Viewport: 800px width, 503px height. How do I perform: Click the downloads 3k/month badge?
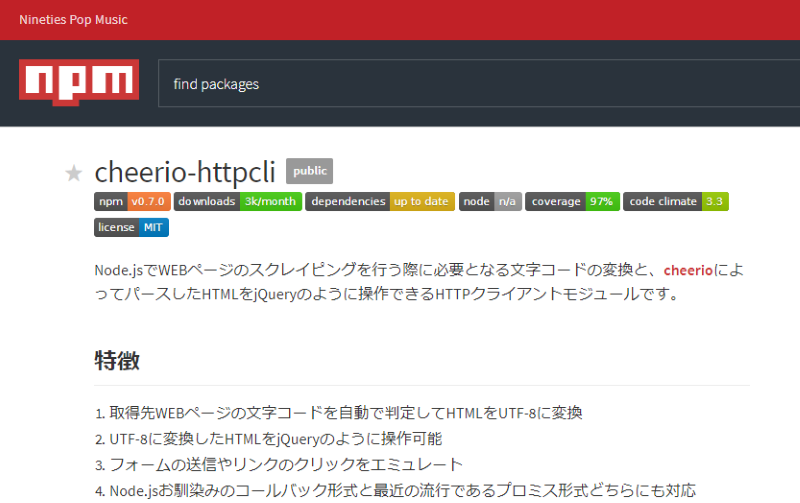(x=238, y=202)
